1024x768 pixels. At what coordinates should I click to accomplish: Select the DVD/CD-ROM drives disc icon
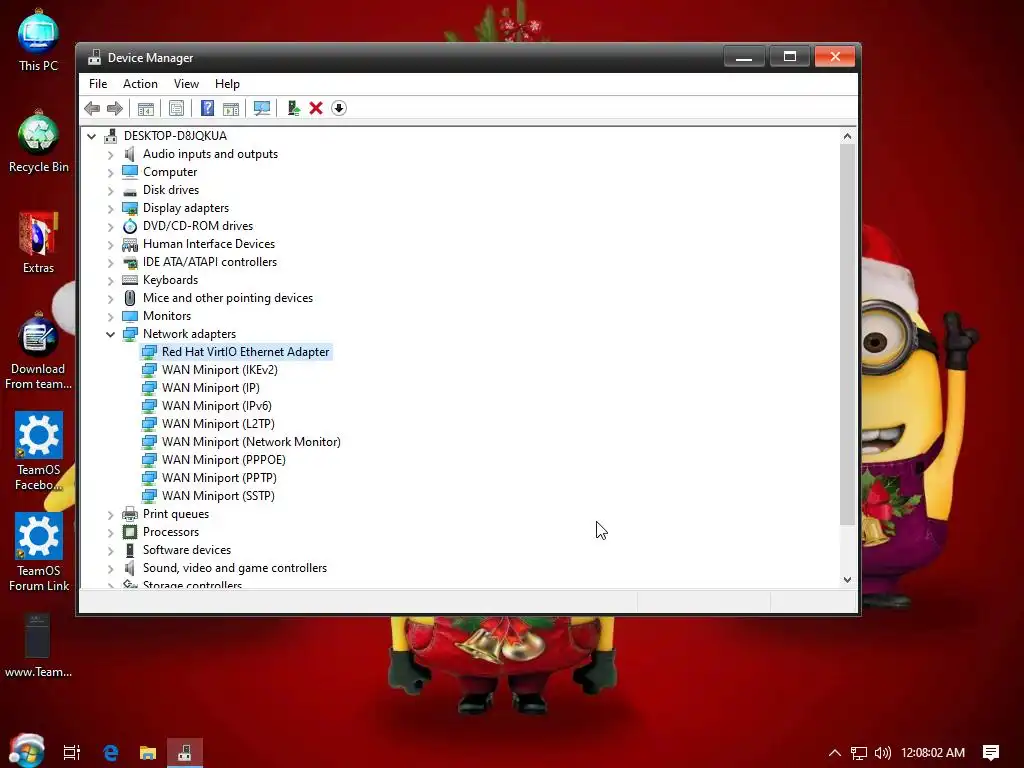tap(130, 226)
